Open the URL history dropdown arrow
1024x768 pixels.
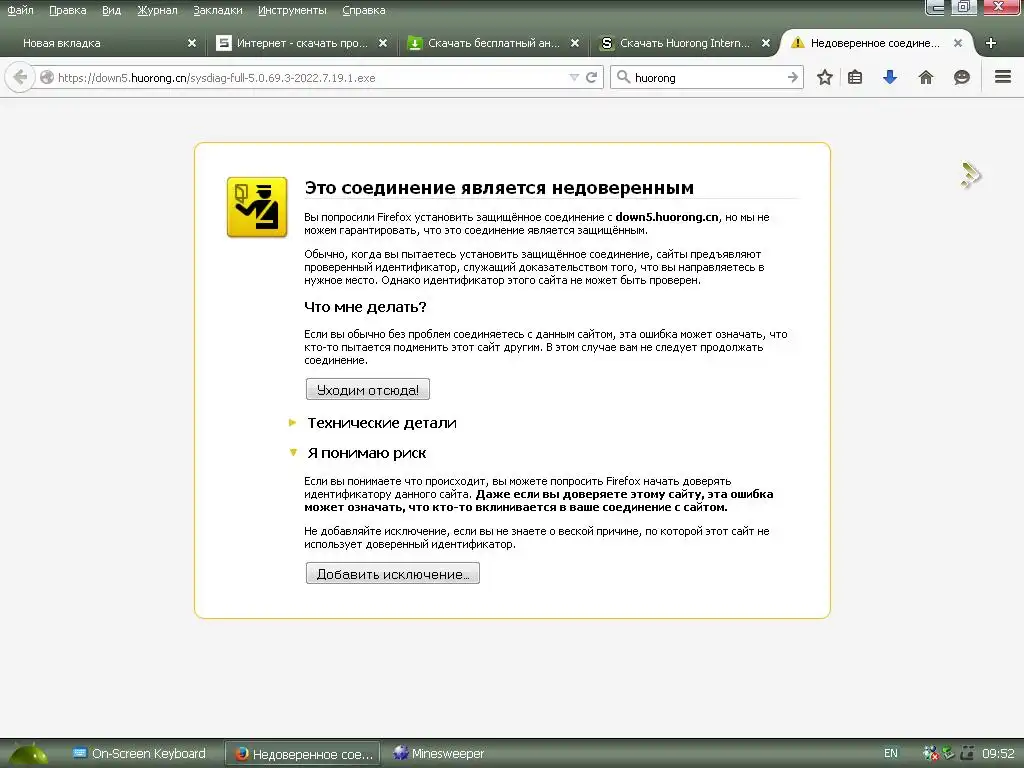574,78
